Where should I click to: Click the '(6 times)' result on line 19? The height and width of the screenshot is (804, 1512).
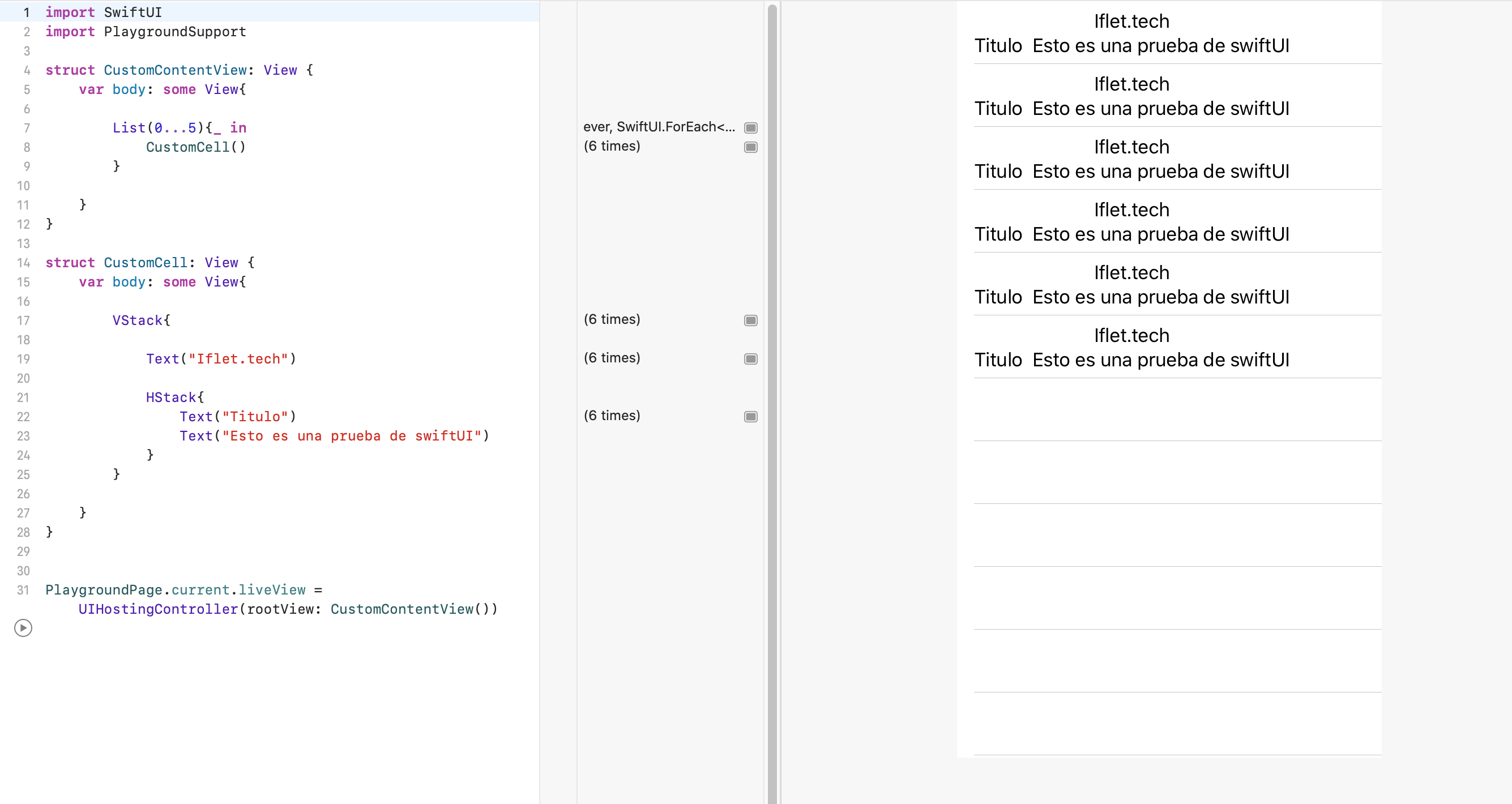point(612,358)
